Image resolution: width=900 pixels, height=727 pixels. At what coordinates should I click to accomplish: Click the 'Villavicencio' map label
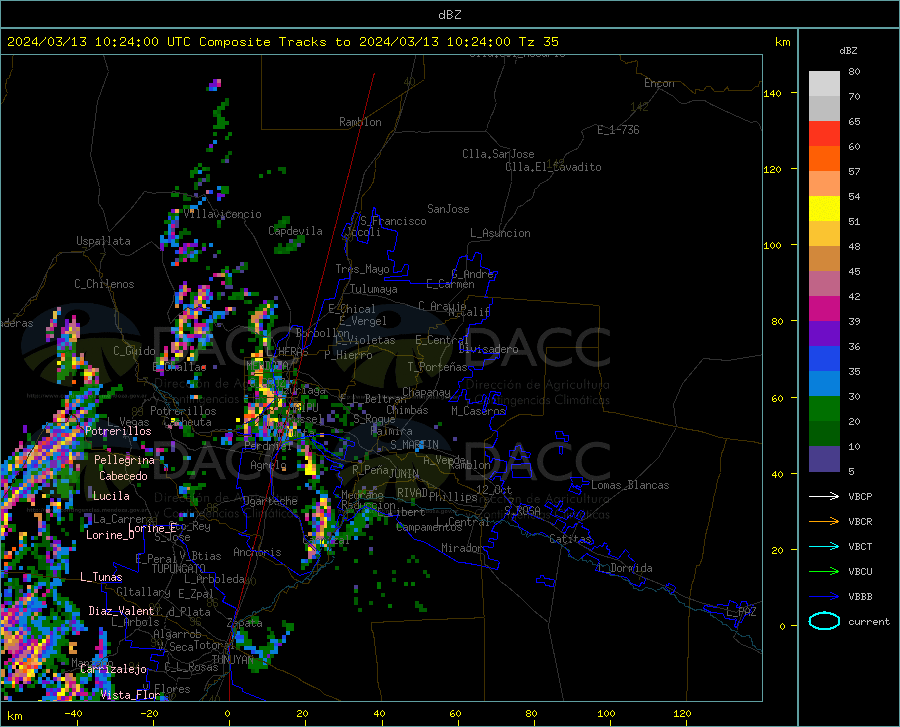point(223,214)
